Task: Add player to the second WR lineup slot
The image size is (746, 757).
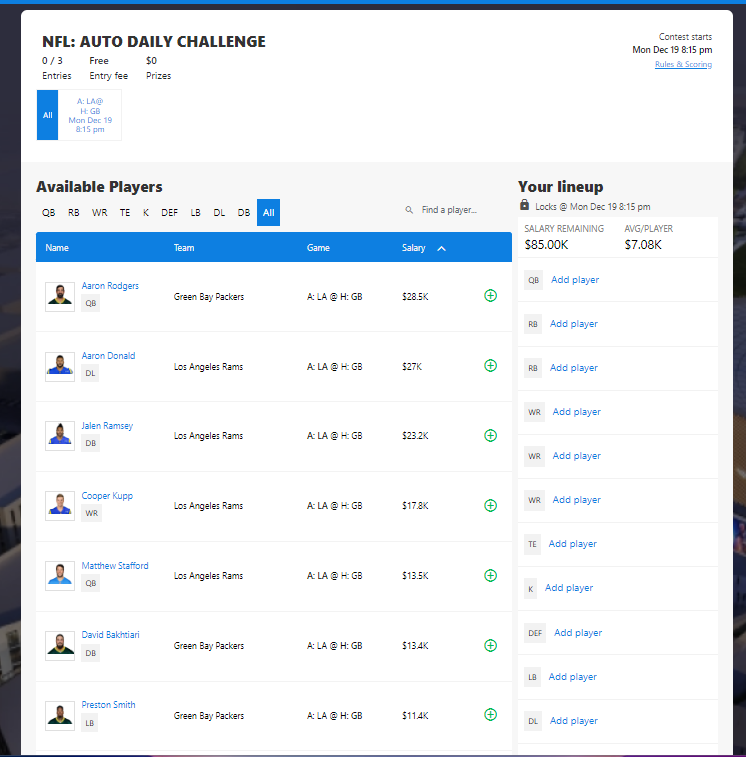Action: [577, 456]
